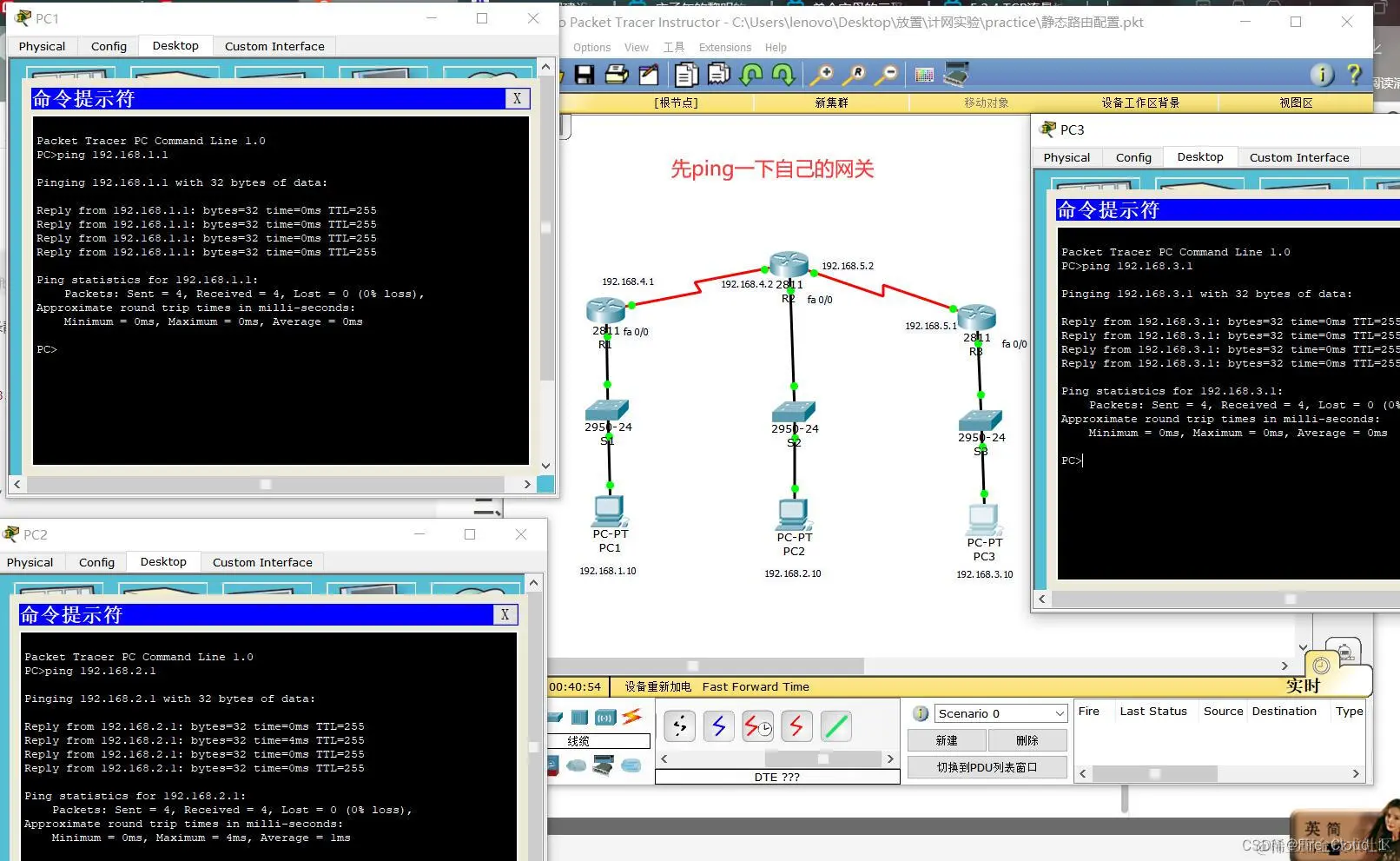
Task: Open the Config tab in PC2 window
Action: pyautogui.click(x=96, y=562)
